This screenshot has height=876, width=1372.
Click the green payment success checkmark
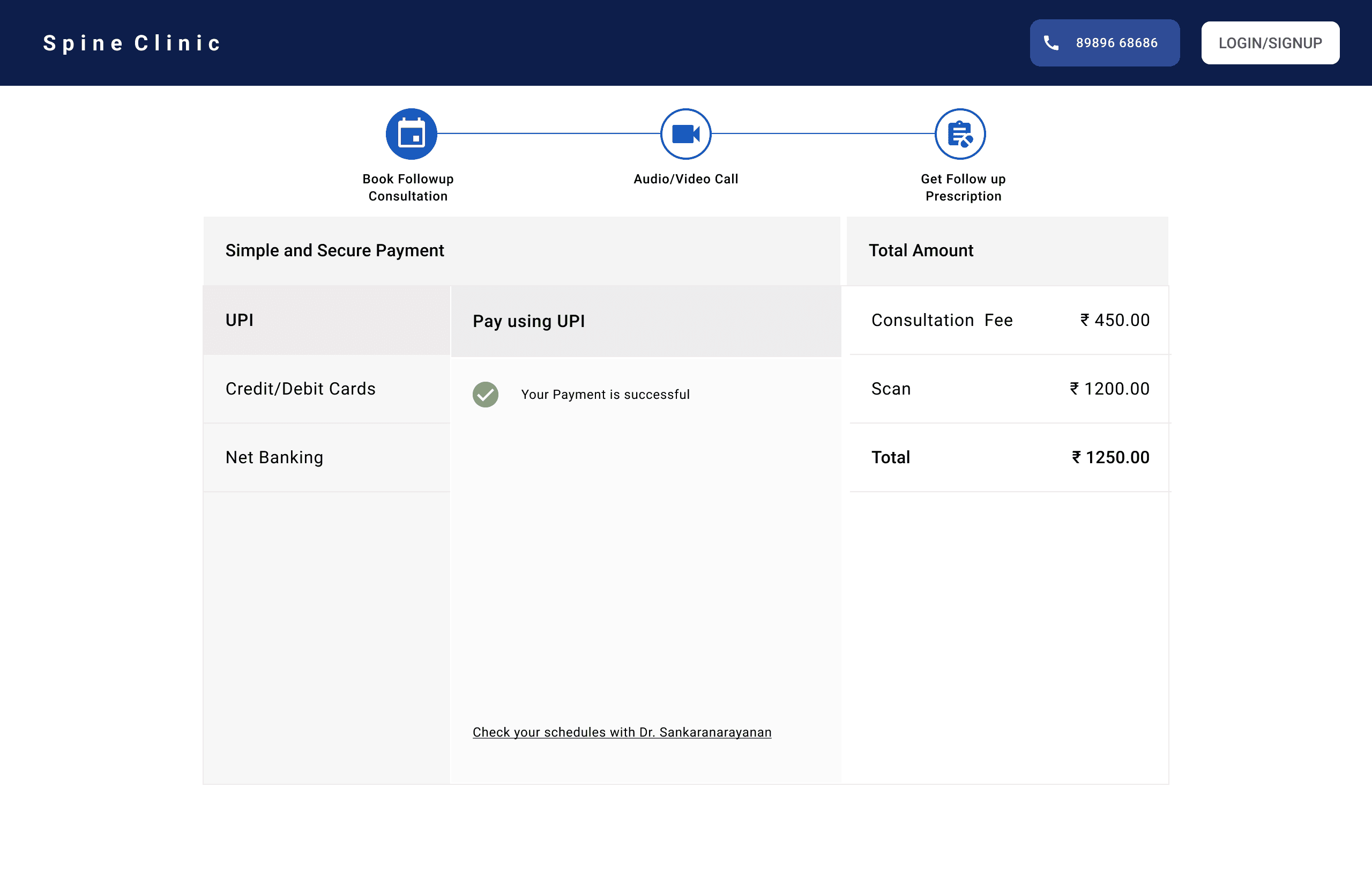485,395
